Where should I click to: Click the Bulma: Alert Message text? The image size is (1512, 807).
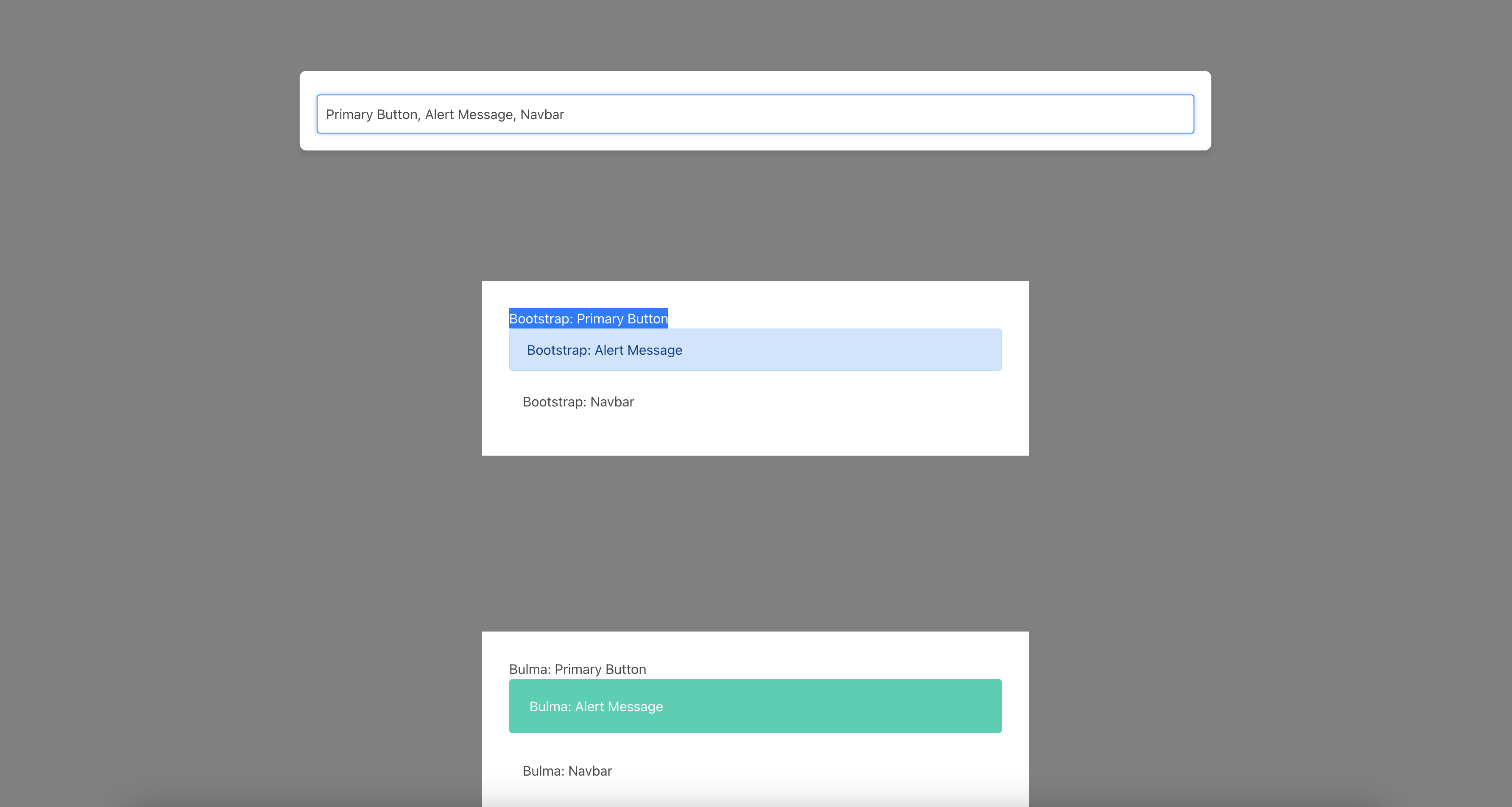click(596, 707)
